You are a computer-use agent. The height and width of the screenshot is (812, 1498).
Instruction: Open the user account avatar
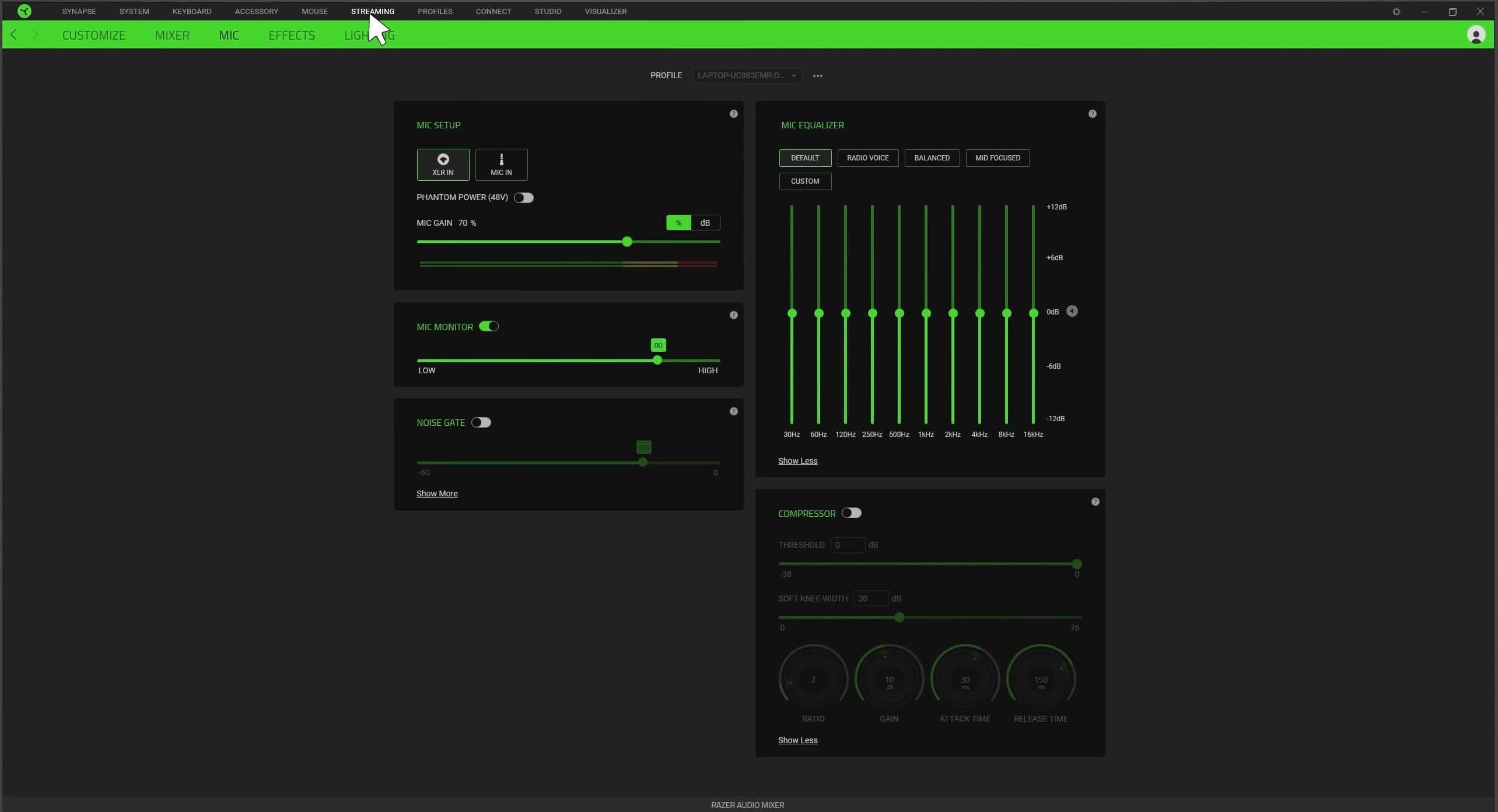(1475, 35)
